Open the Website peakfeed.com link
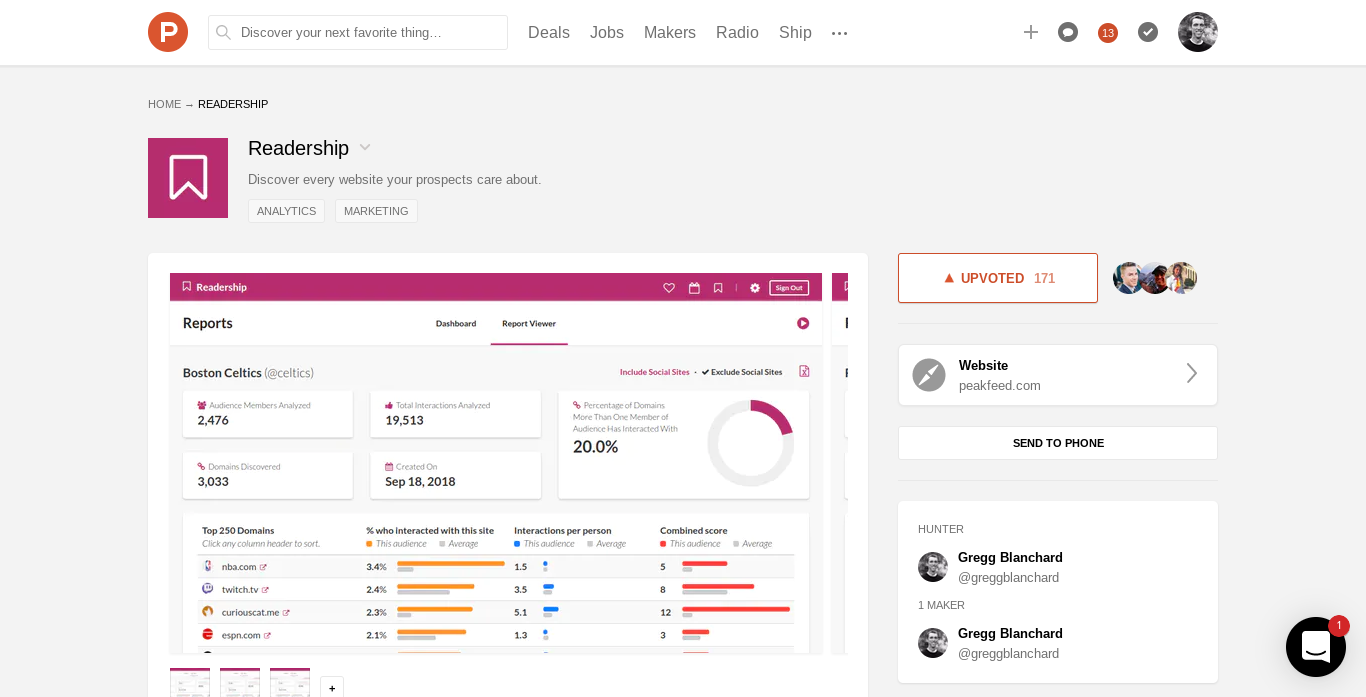The height and width of the screenshot is (697, 1366). [1058, 375]
